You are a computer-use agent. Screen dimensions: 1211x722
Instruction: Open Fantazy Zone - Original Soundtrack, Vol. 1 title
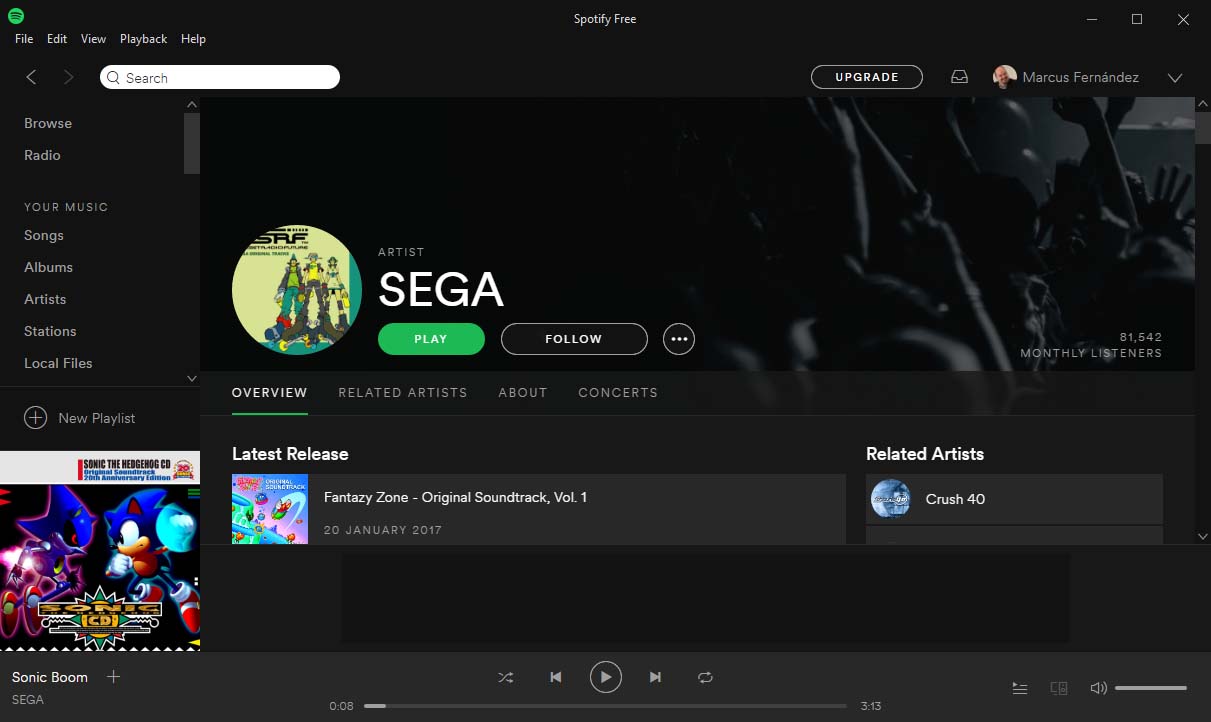pyautogui.click(x=456, y=497)
